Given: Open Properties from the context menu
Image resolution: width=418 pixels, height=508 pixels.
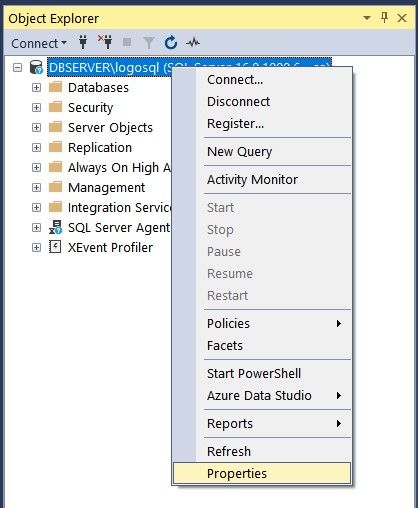Looking at the screenshot, I should 262,473.
